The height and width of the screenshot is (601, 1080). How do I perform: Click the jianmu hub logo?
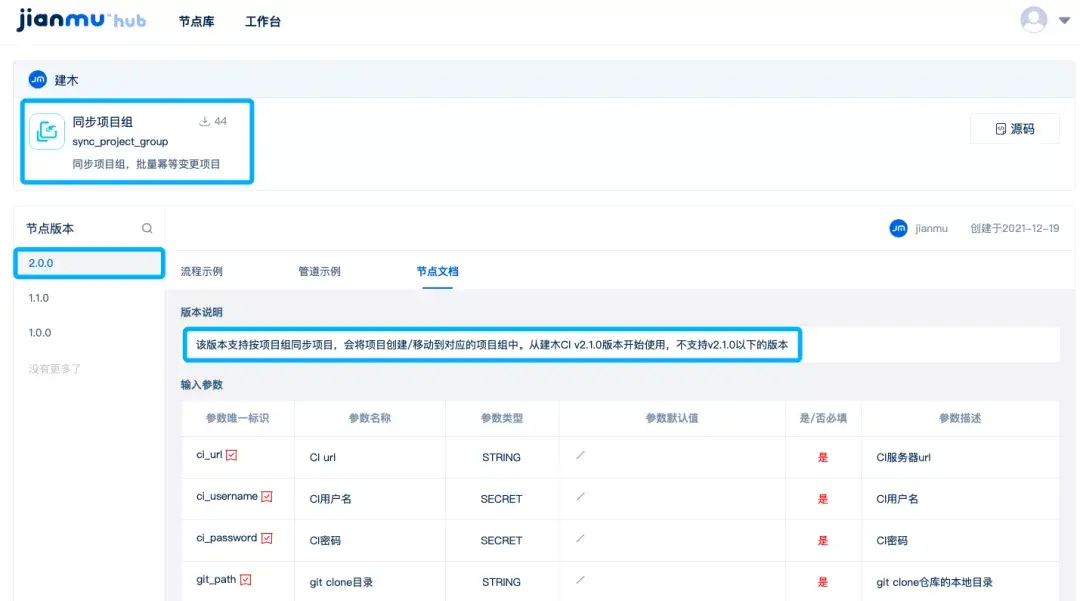[81, 19]
